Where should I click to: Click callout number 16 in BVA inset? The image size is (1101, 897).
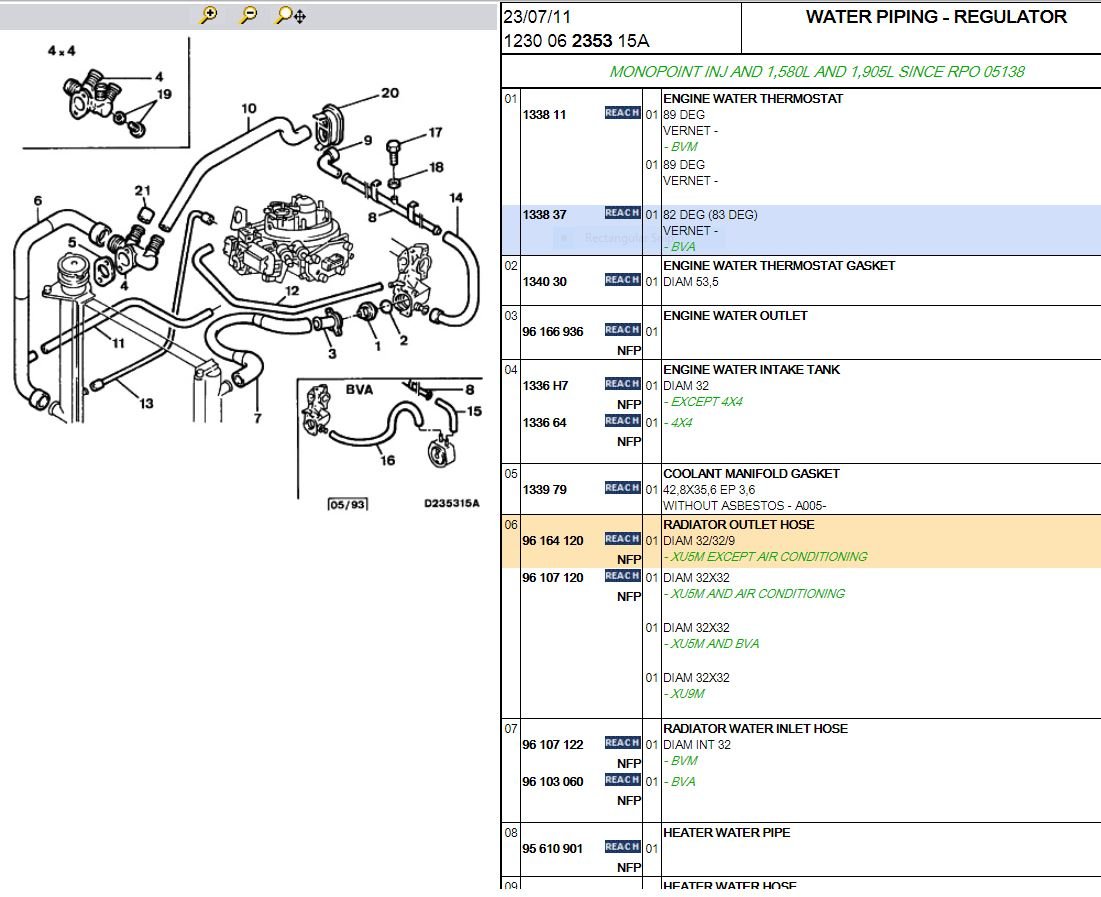(x=388, y=460)
